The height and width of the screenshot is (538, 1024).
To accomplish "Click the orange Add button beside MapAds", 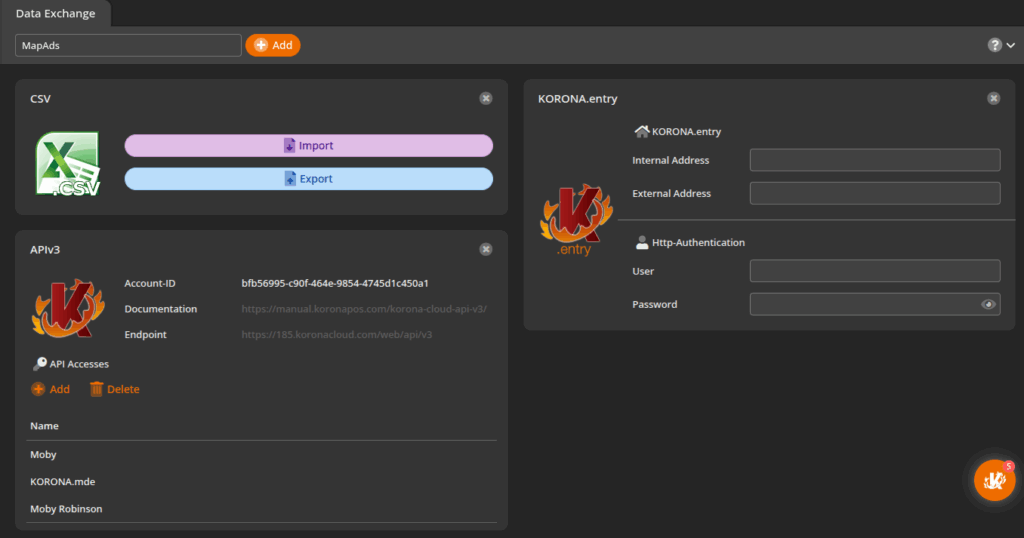I will (x=273, y=45).
